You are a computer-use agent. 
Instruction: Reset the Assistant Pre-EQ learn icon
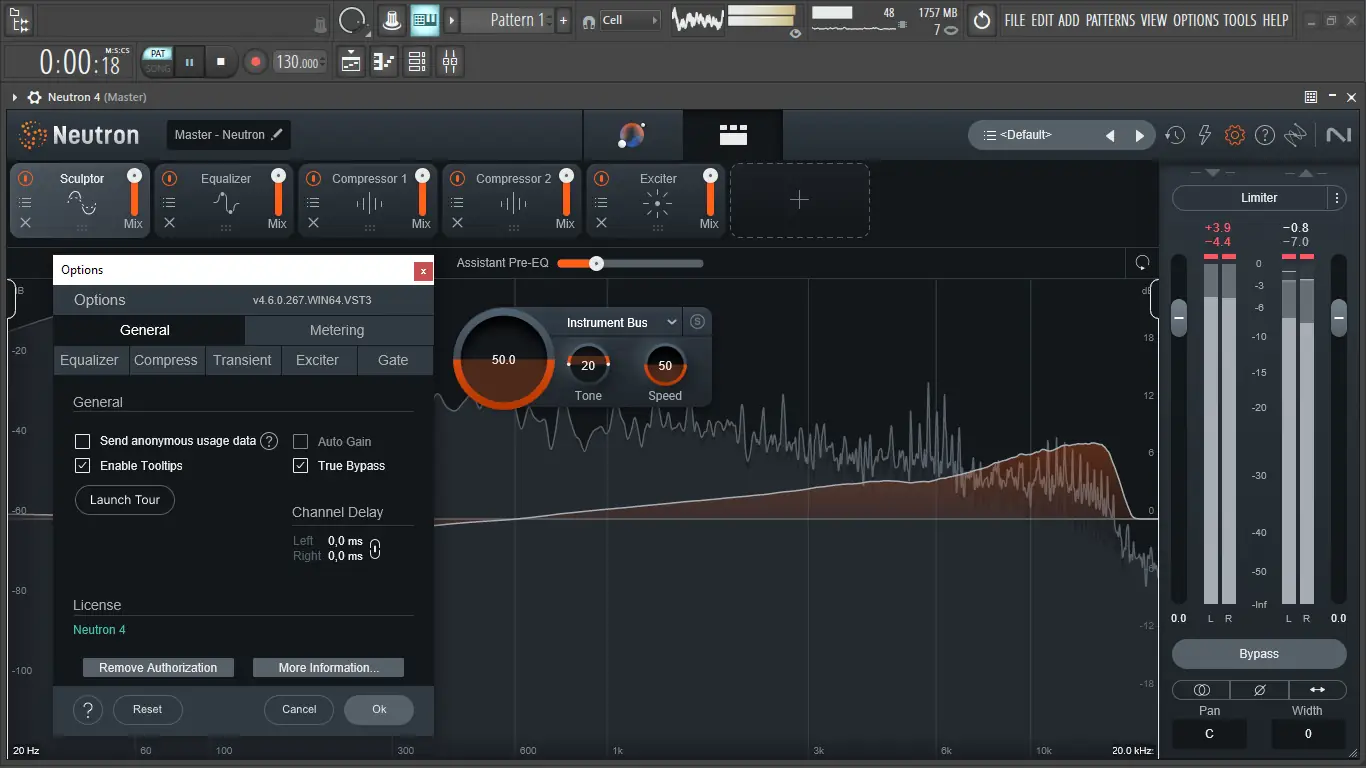(1142, 263)
